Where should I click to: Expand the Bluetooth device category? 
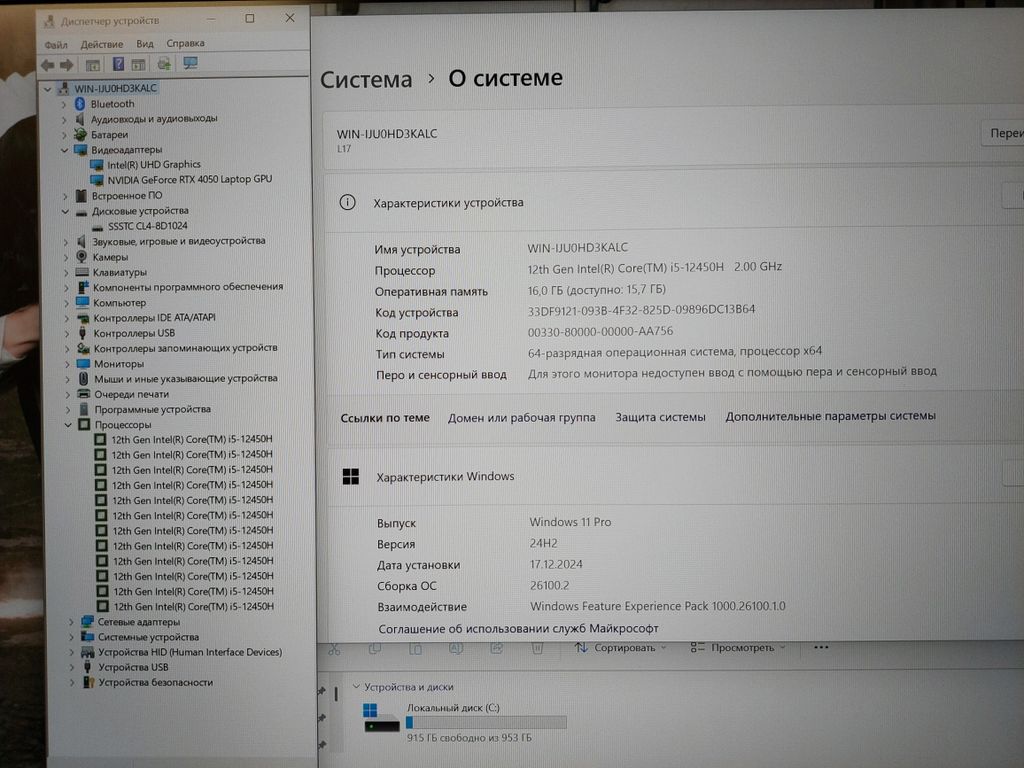(66, 104)
